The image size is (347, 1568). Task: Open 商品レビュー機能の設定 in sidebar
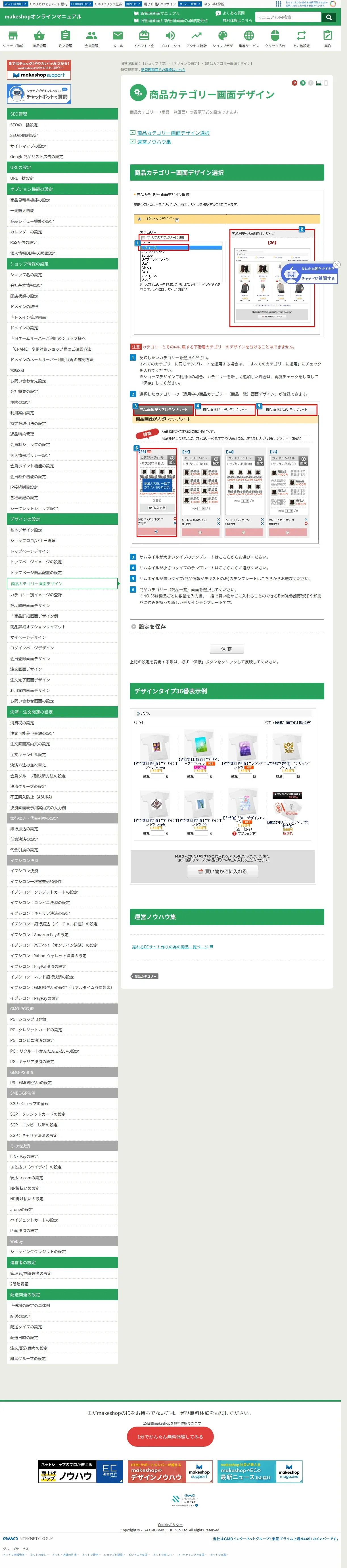point(62,221)
